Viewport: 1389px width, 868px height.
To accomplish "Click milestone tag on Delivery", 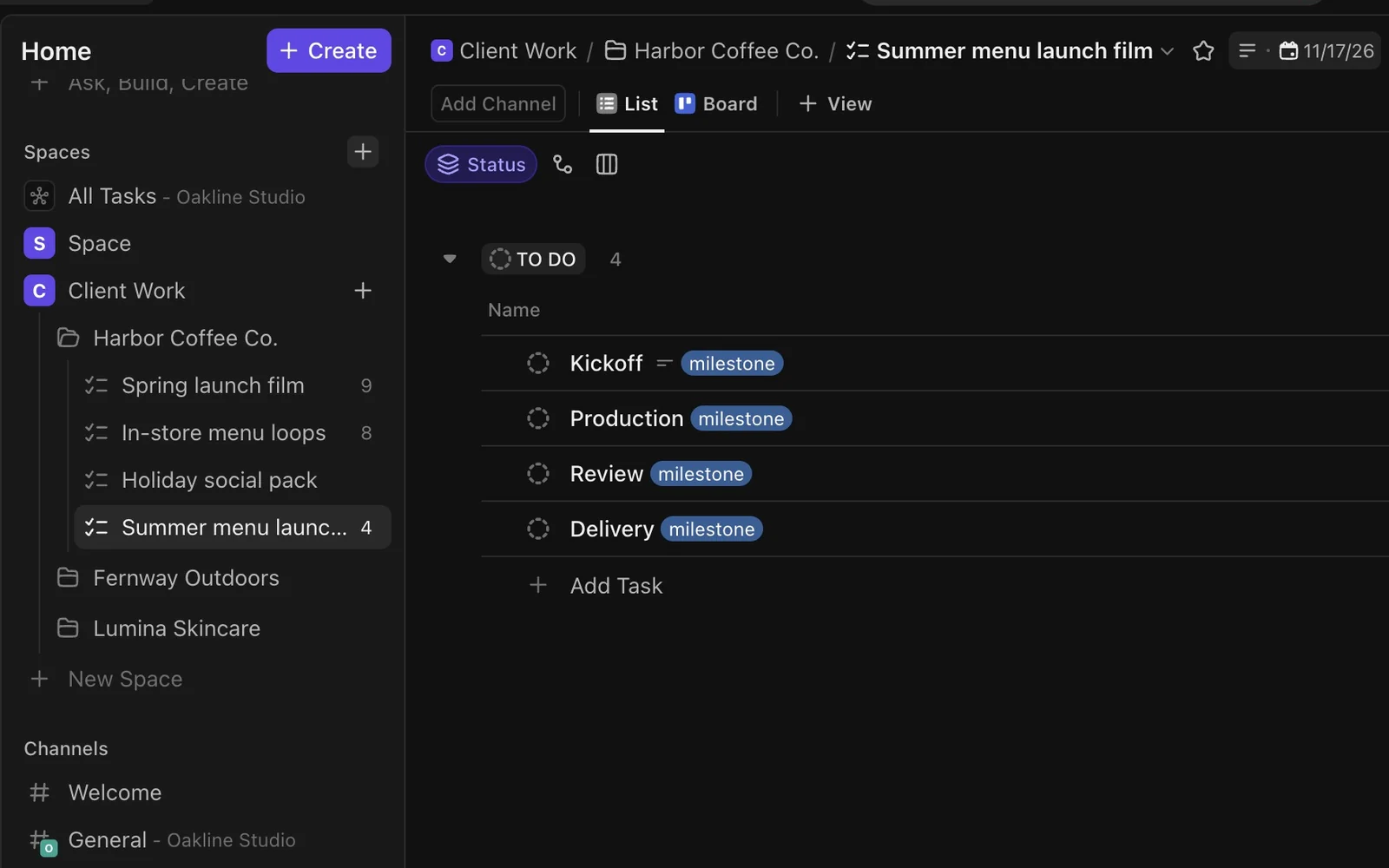I will coord(712,529).
